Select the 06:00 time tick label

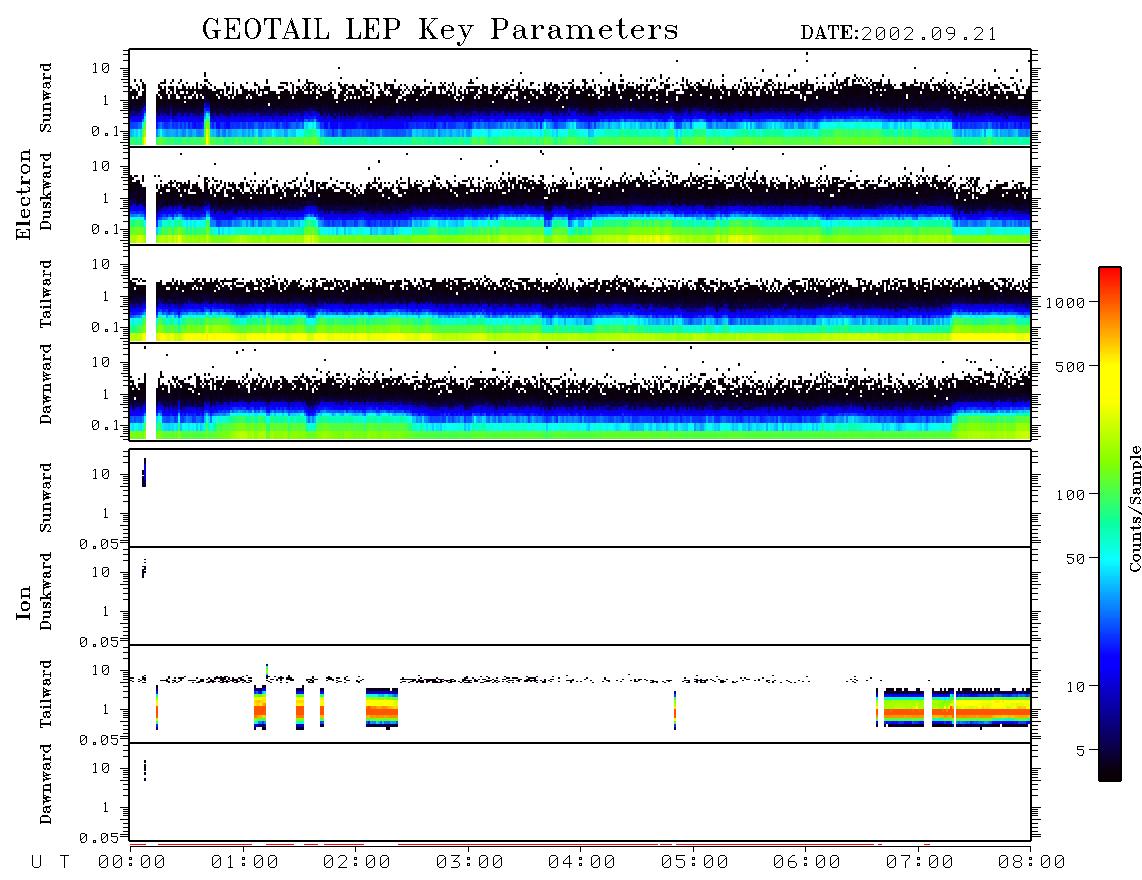(x=807, y=863)
